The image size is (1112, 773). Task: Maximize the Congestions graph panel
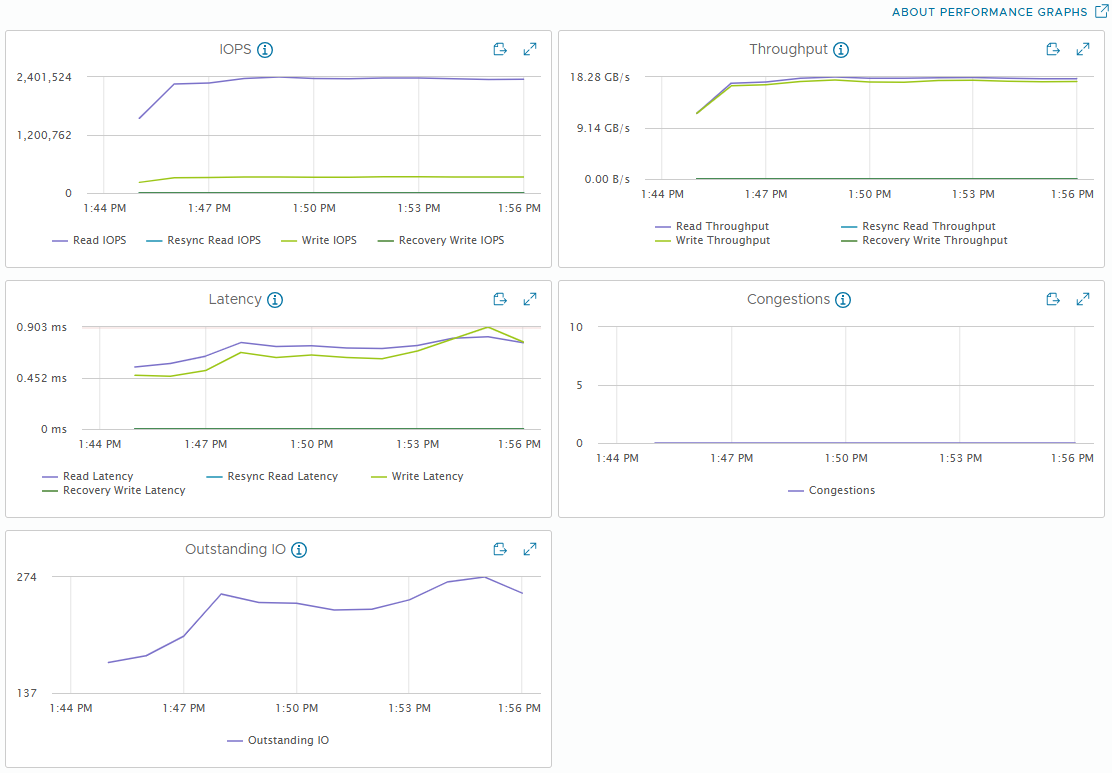click(1082, 299)
